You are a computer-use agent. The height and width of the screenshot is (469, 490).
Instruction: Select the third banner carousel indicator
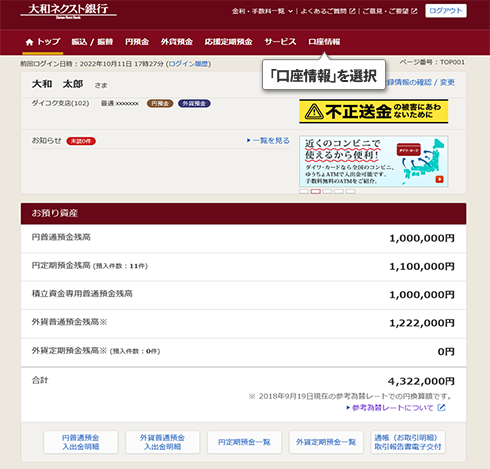327,191
